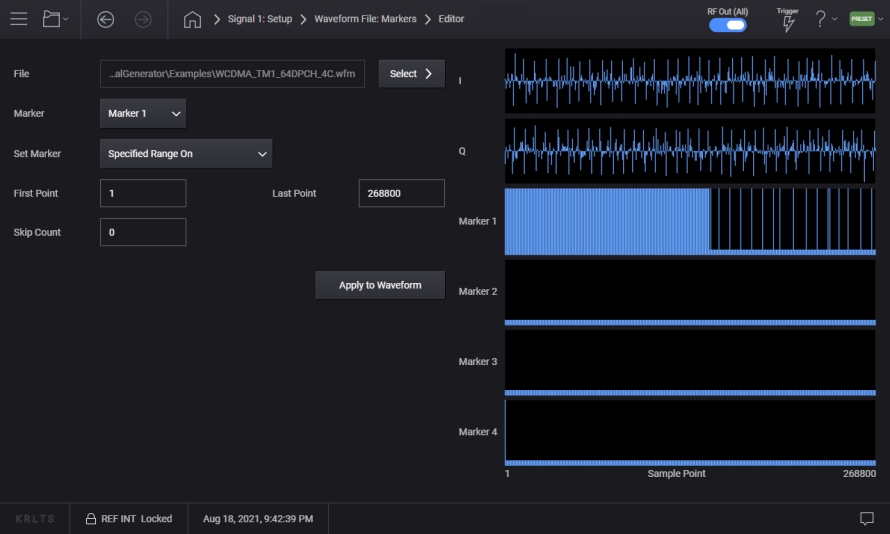Click the Last Point input field
Screen dimensions: 890x534
pyautogui.click(x=401, y=193)
